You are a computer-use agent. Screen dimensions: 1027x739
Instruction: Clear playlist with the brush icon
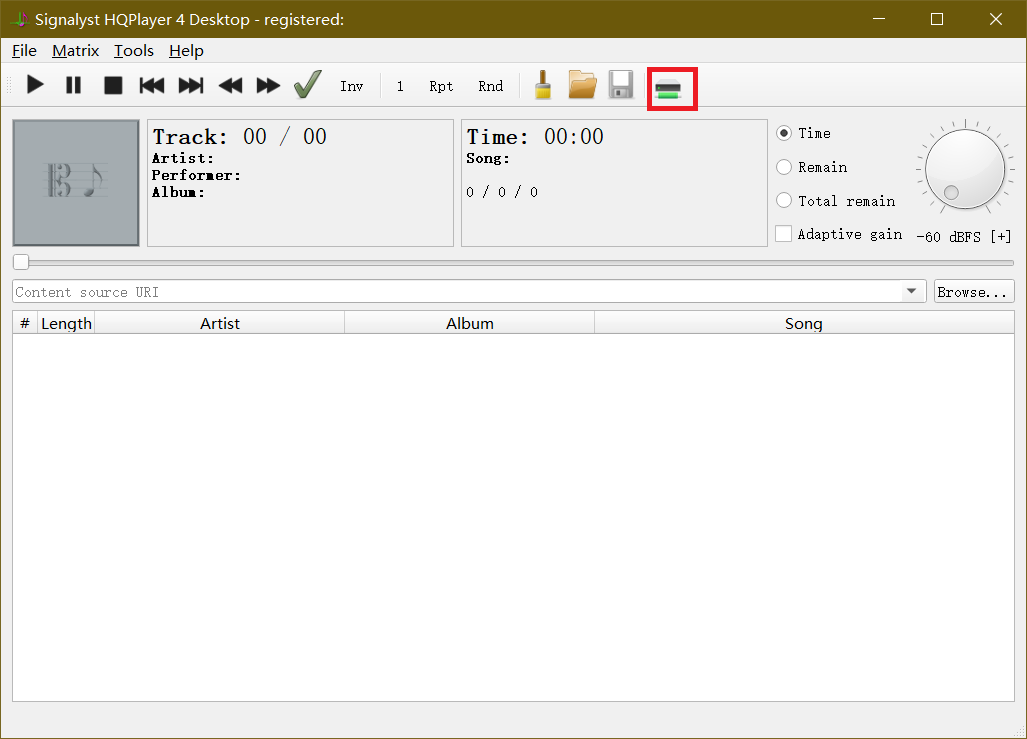point(543,86)
